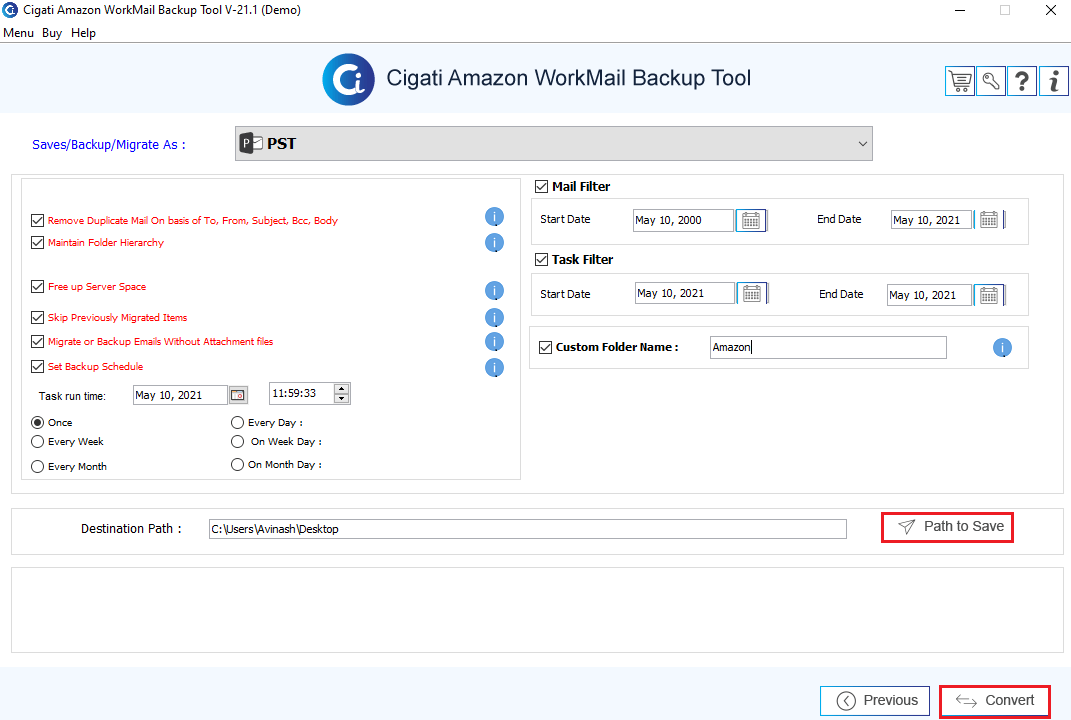
Task: Open Task run time date picker
Action: (238, 395)
